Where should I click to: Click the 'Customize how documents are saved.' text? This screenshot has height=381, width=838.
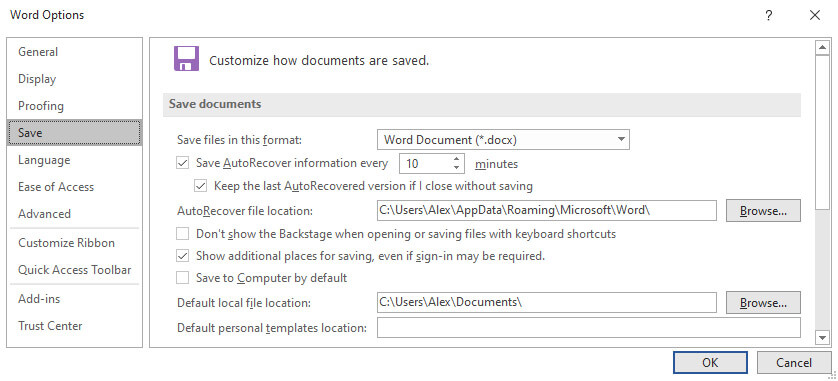(319, 60)
